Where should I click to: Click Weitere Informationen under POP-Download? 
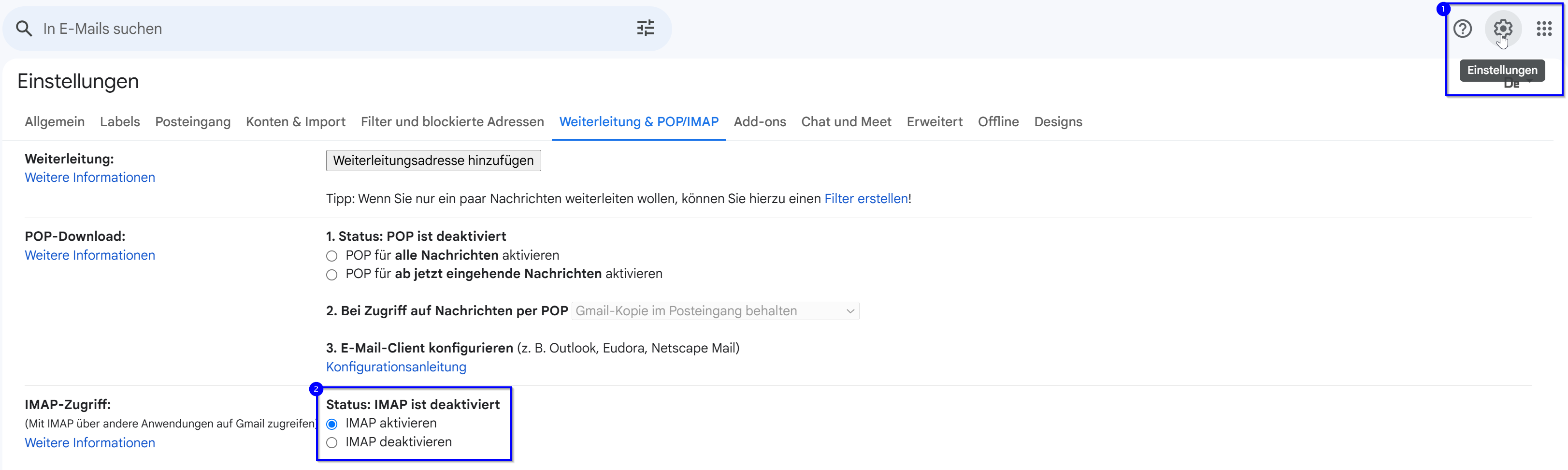point(90,256)
